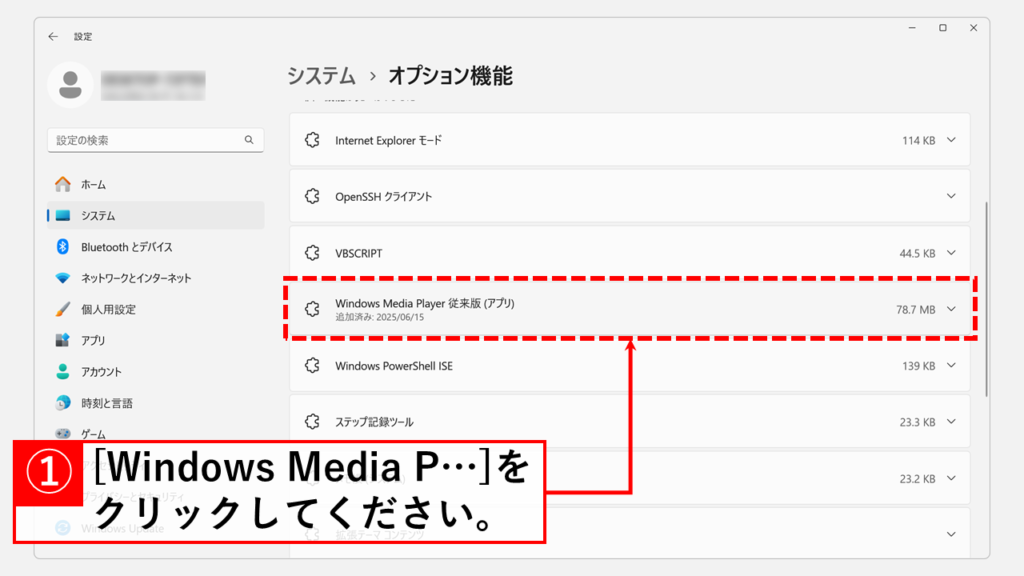Click the 139 KB size value

click(918, 366)
